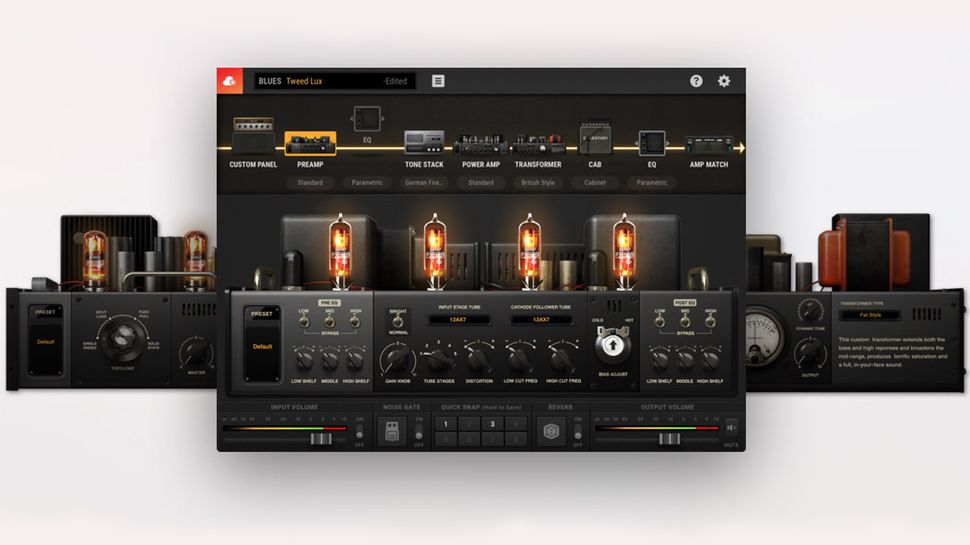Click the Distortion knob

(479, 359)
